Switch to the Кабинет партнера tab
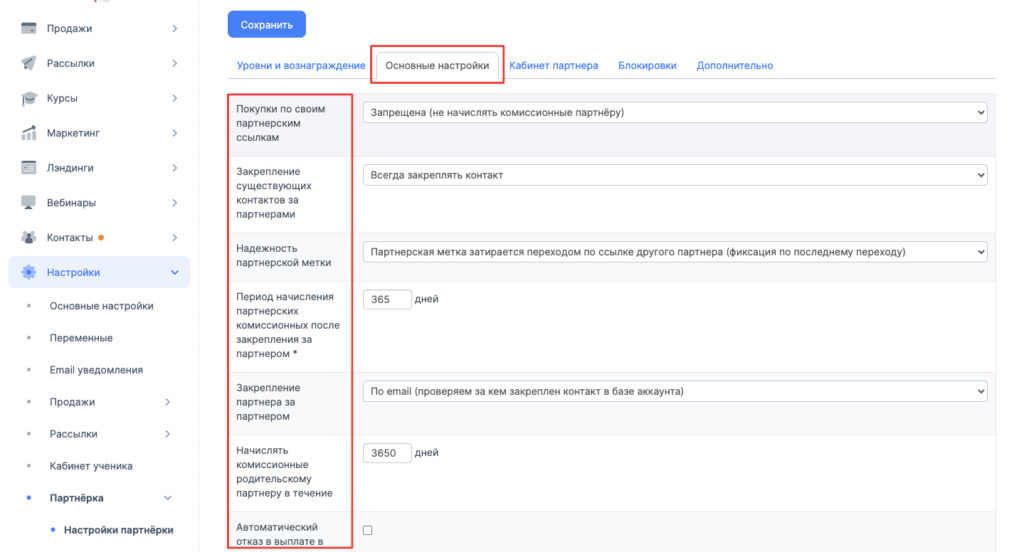1024x552 pixels. (553, 66)
